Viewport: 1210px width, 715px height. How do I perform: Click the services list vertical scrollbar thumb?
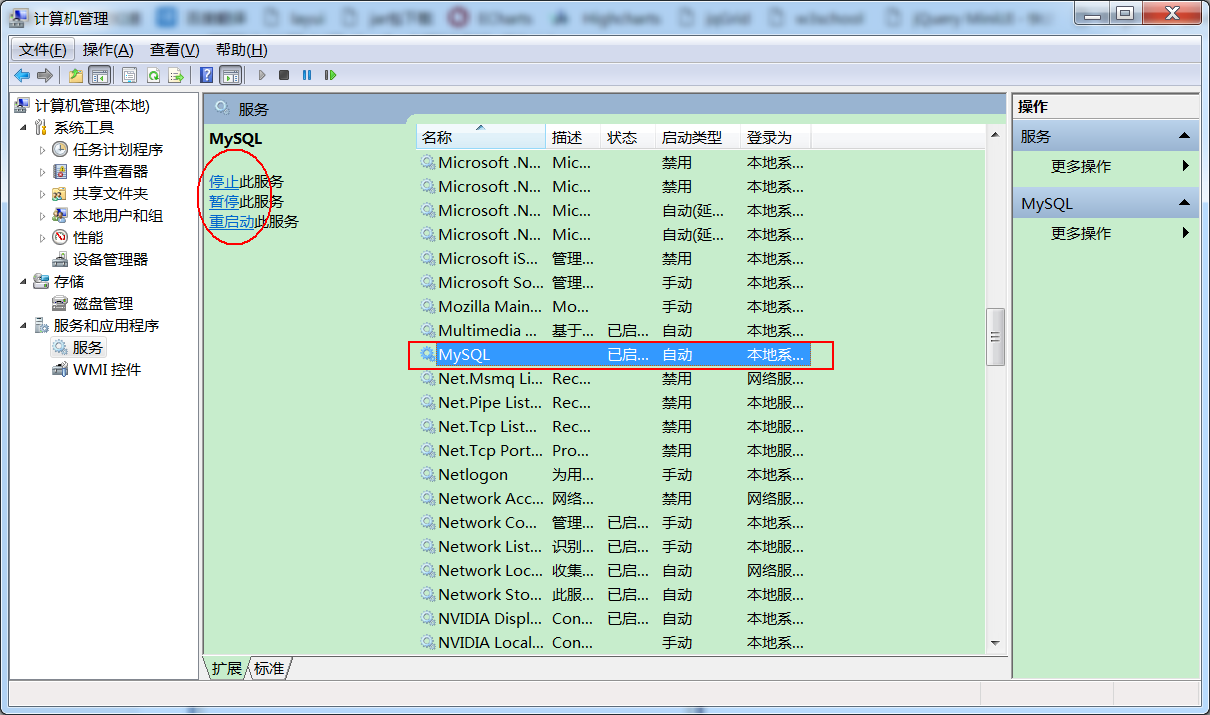[x=995, y=337]
